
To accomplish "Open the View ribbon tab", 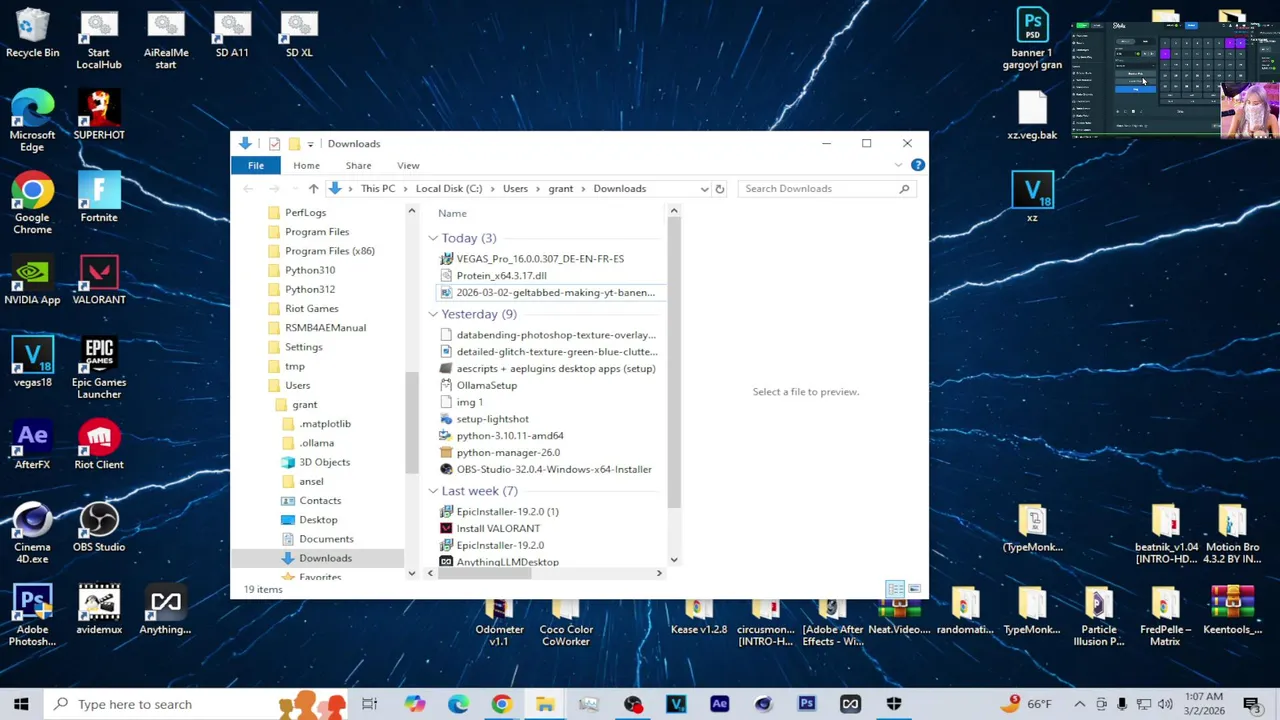I will click(x=408, y=165).
